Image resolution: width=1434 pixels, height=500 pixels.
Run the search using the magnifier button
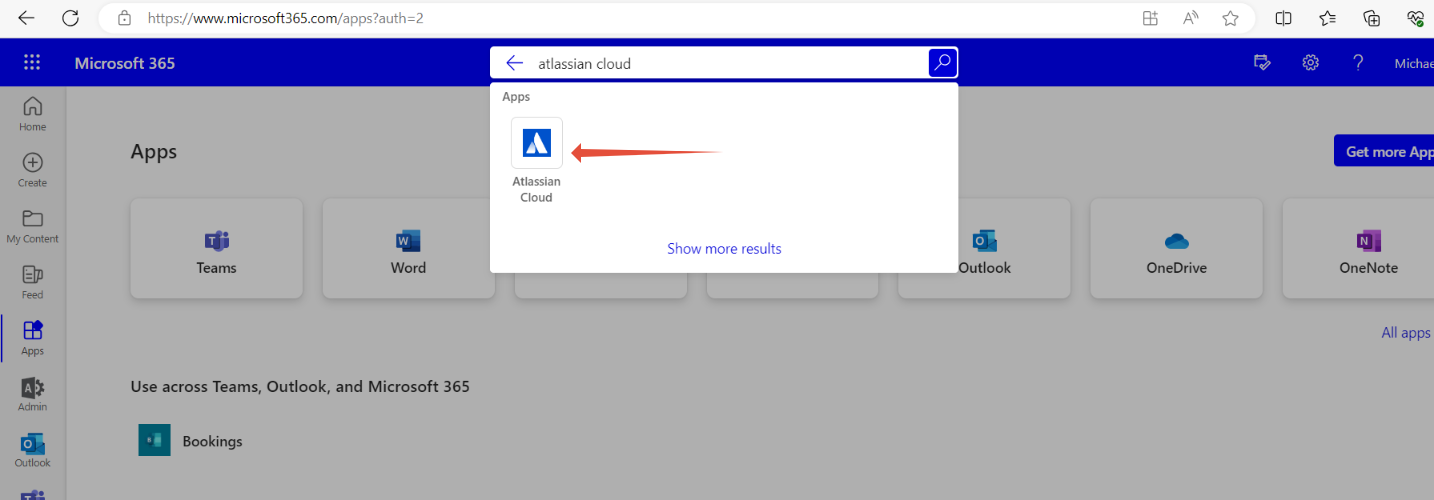942,63
